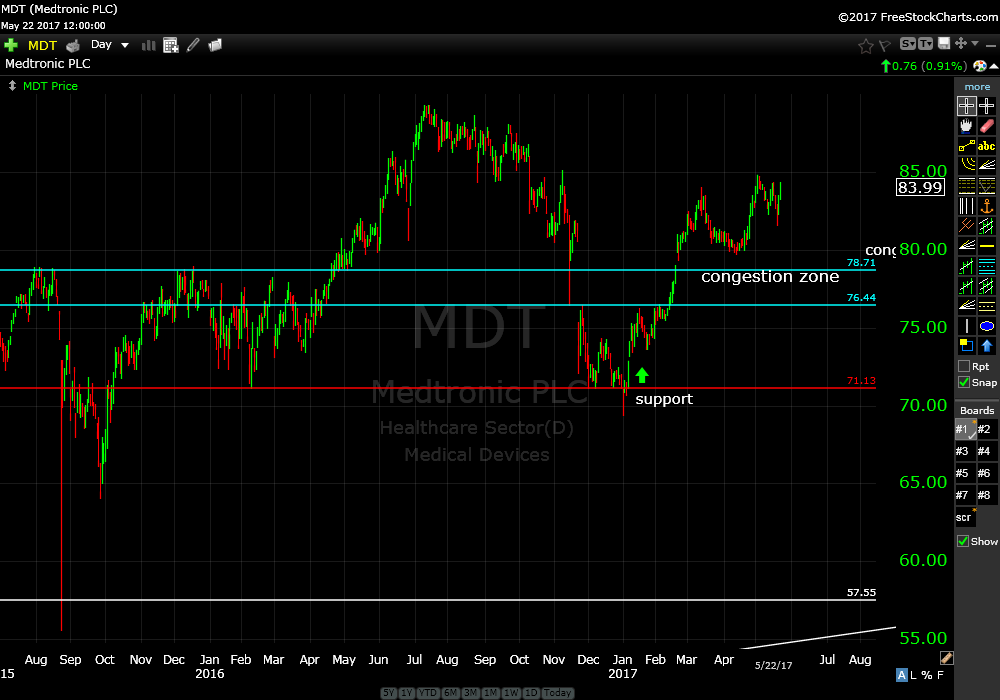Uncheck the Show checkbox
1000x700 pixels.
[x=964, y=541]
